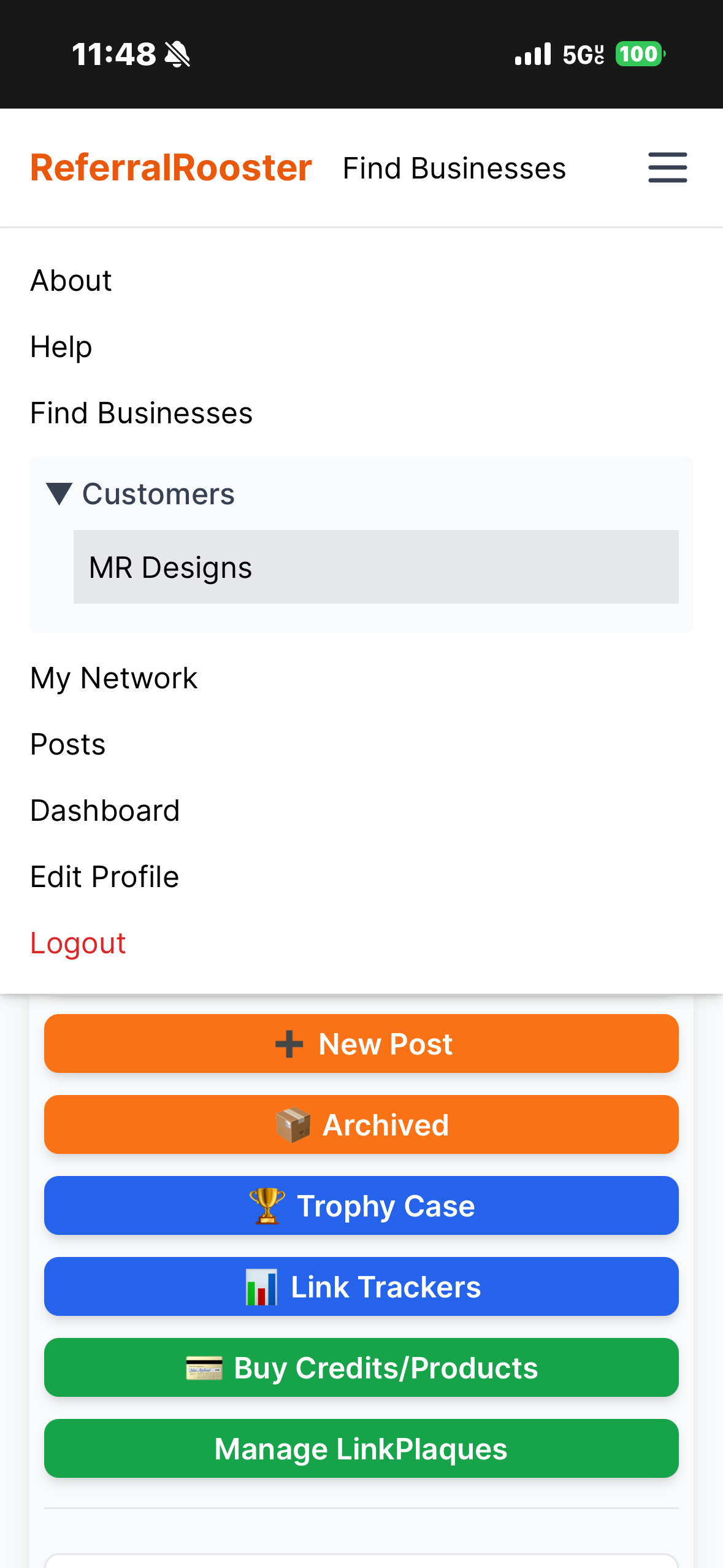
Task: Close the hamburger menu icon
Action: click(667, 167)
